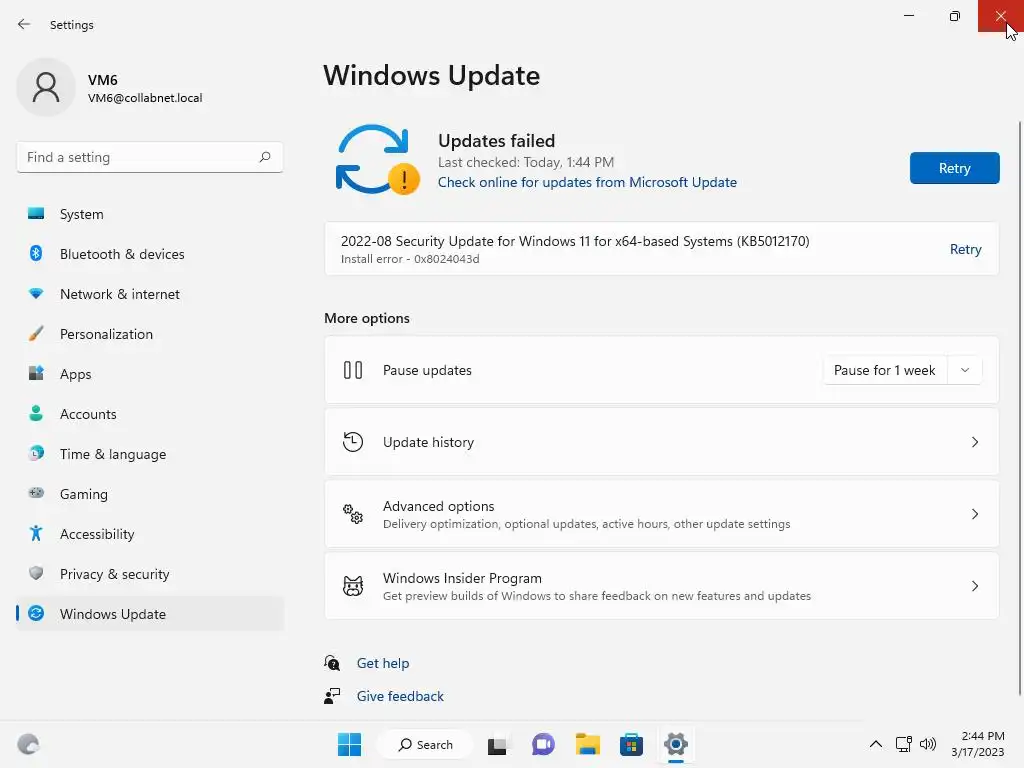1024x768 pixels.
Task: Show hidden system tray icons
Action: point(875,744)
